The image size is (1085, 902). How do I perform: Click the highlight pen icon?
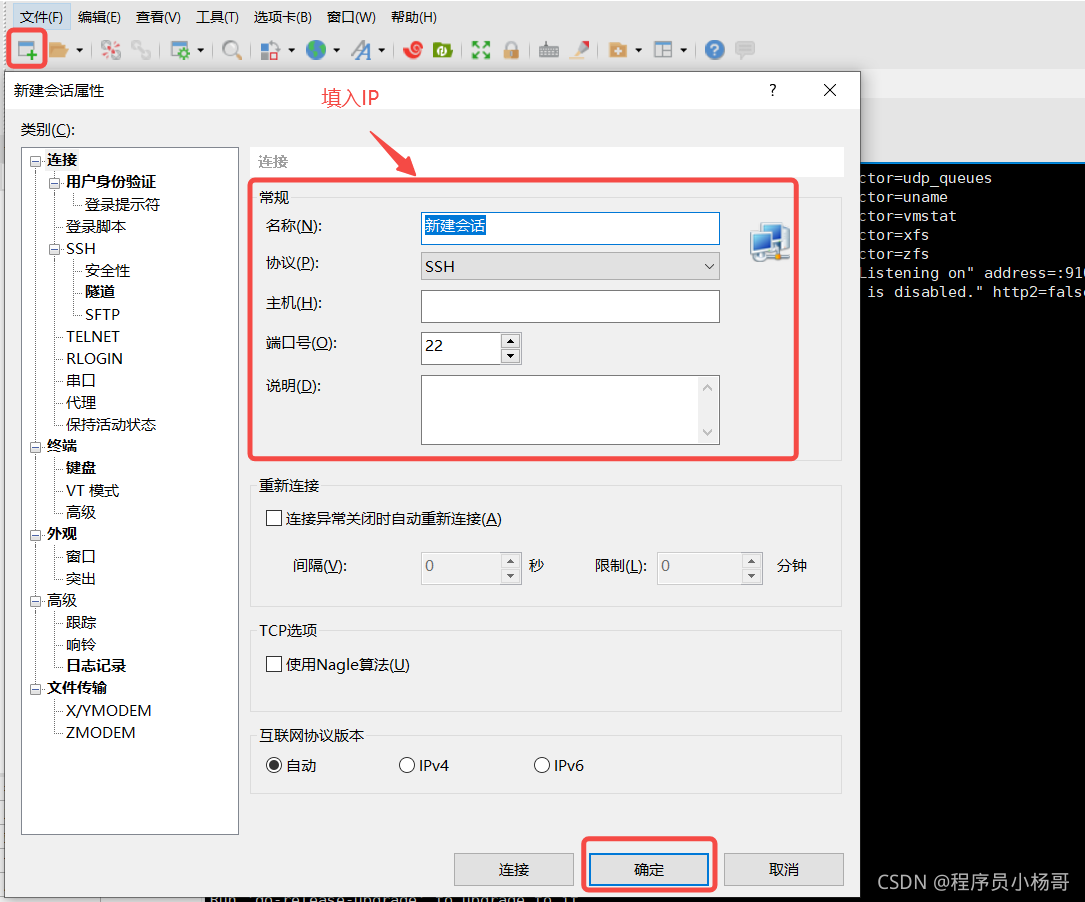click(x=580, y=50)
